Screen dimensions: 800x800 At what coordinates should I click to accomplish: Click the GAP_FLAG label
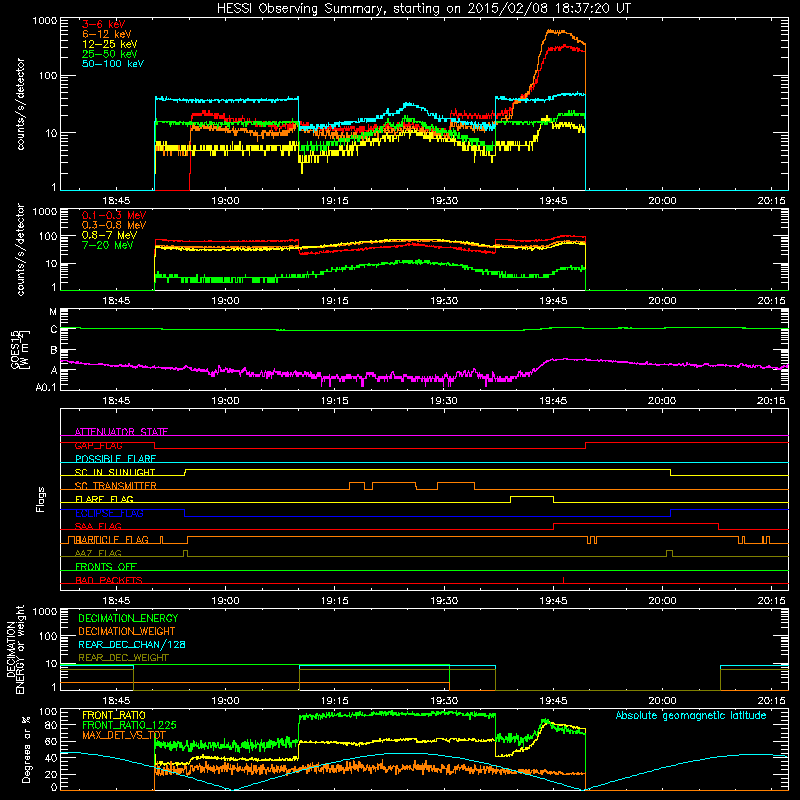pos(98,445)
